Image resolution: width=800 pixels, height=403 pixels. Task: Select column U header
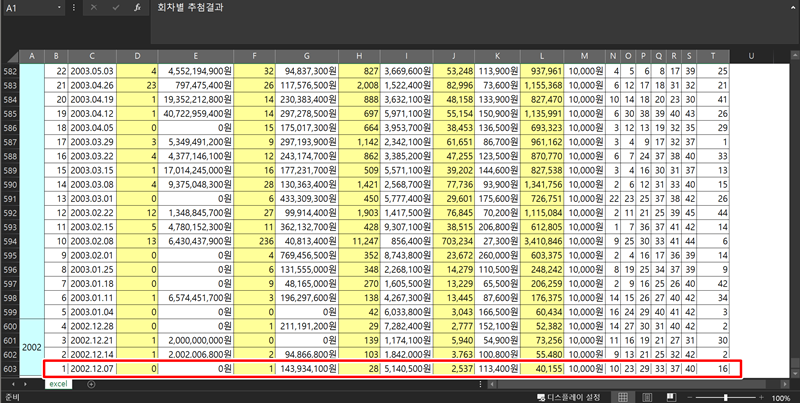pos(751,56)
